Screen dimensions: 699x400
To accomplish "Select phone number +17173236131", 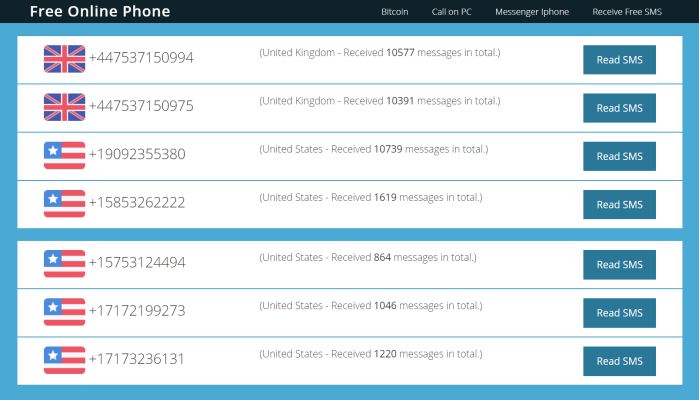I will tap(136, 359).
